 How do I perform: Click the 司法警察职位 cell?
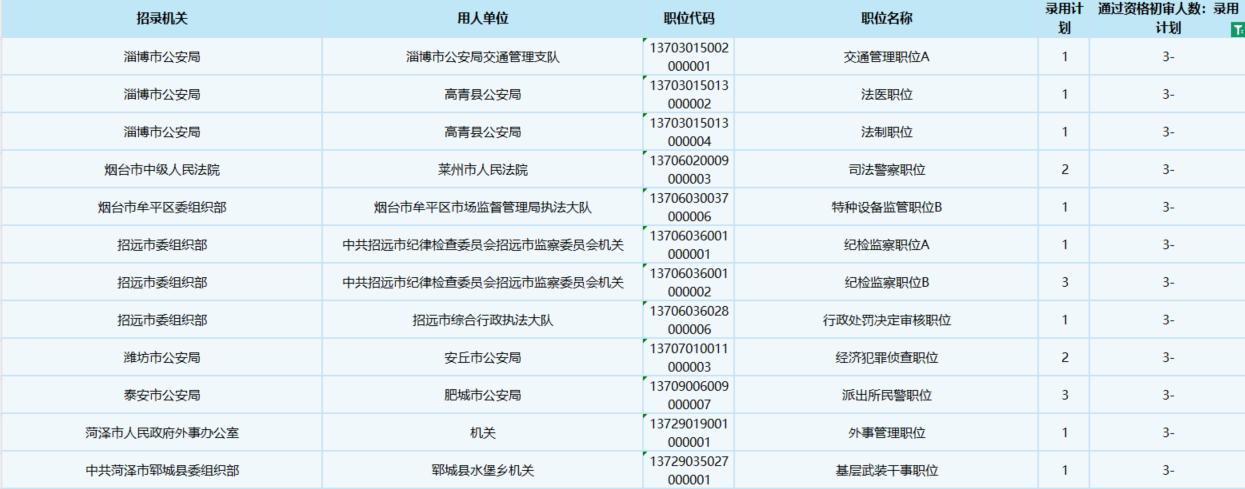click(x=886, y=170)
